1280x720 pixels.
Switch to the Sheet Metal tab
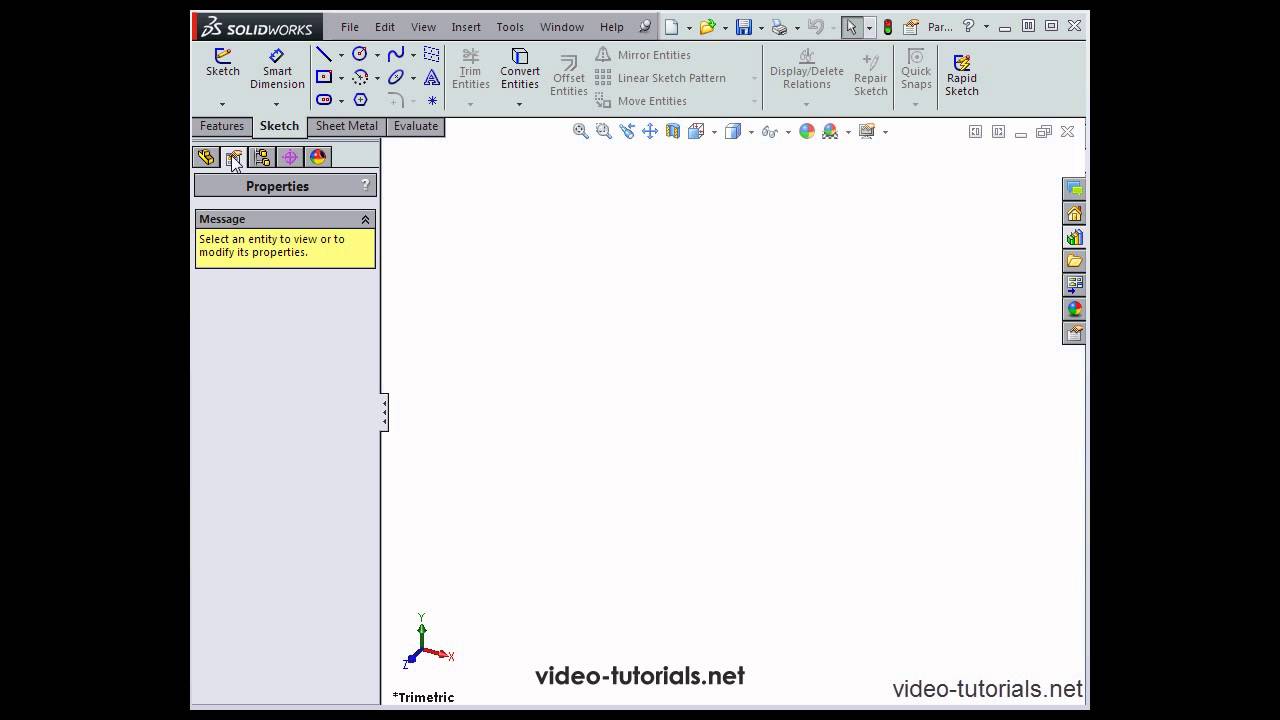(x=346, y=126)
